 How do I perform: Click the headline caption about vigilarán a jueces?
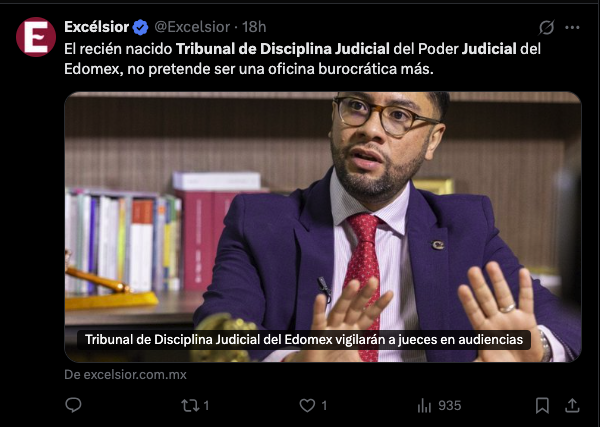(304, 340)
